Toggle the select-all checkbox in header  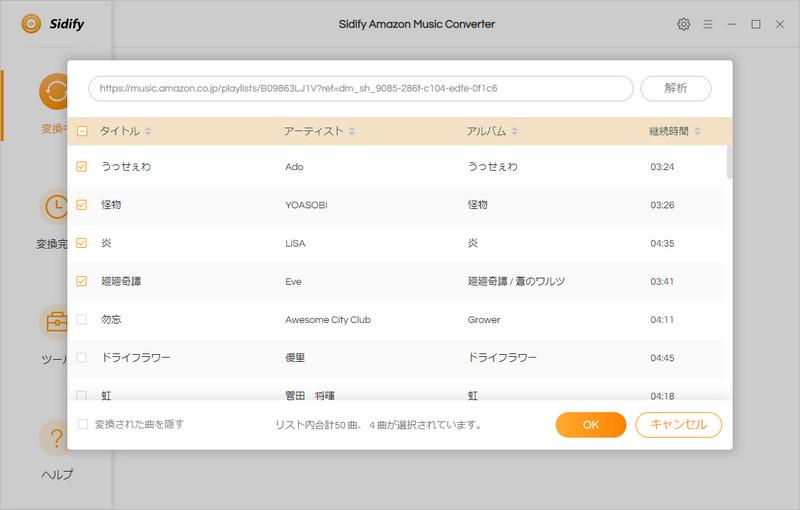point(82,131)
